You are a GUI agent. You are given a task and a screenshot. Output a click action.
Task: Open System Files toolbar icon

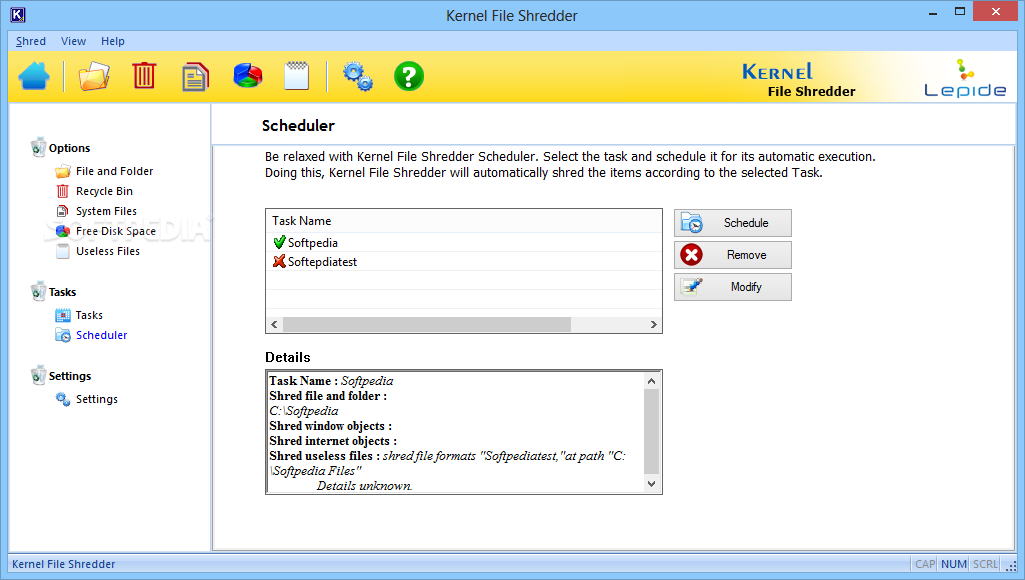click(x=195, y=77)
